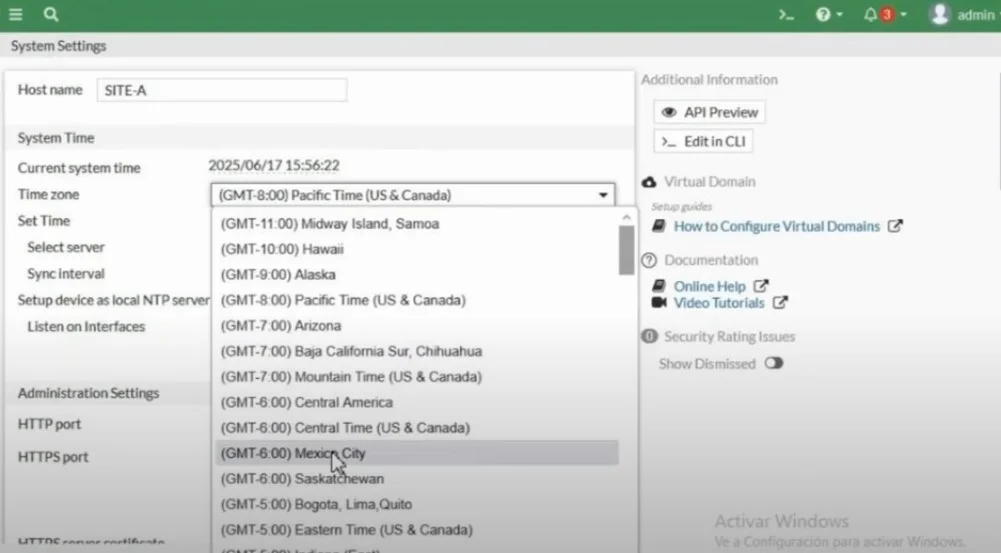Select the Hawaii time zone option
Viewport: 1001px width, 553px height.
(416, 249)
